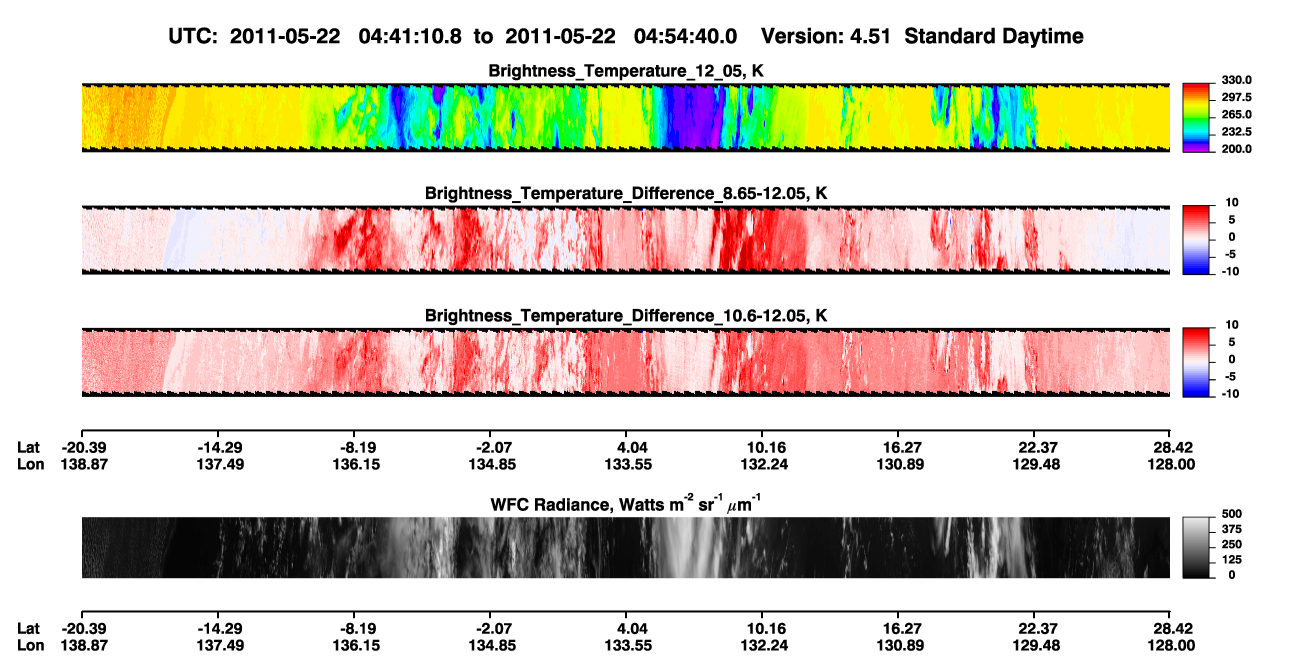This screenshot has height=667, width=1300.
Task: Click the 500 label on WFC color bar
Action: (x=1231, y=513)
